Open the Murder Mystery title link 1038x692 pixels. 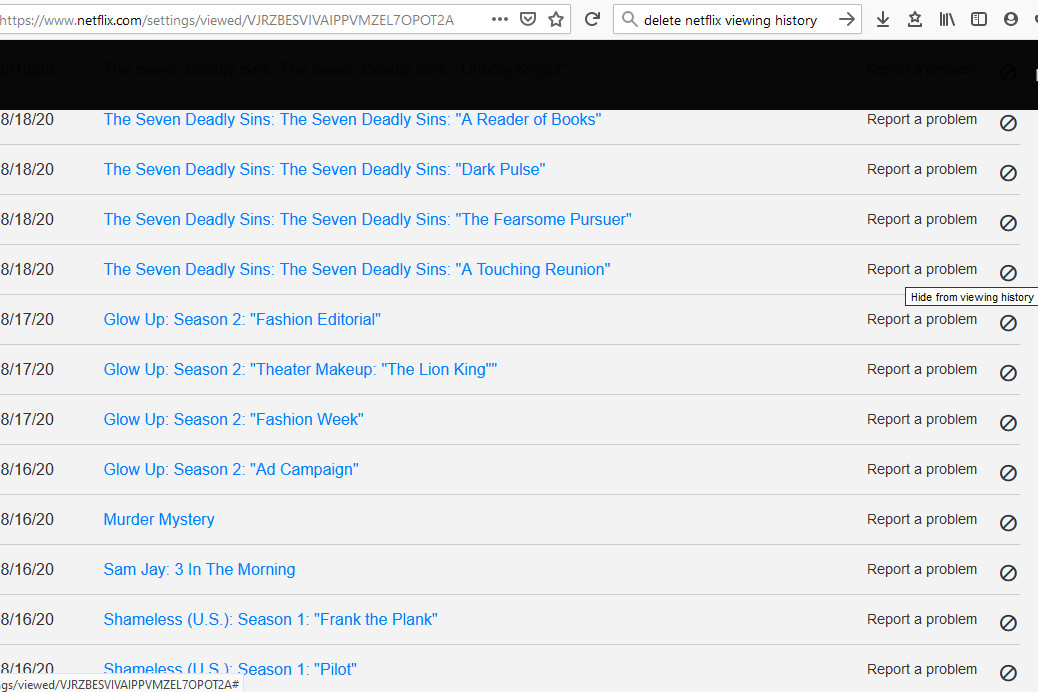159,519
